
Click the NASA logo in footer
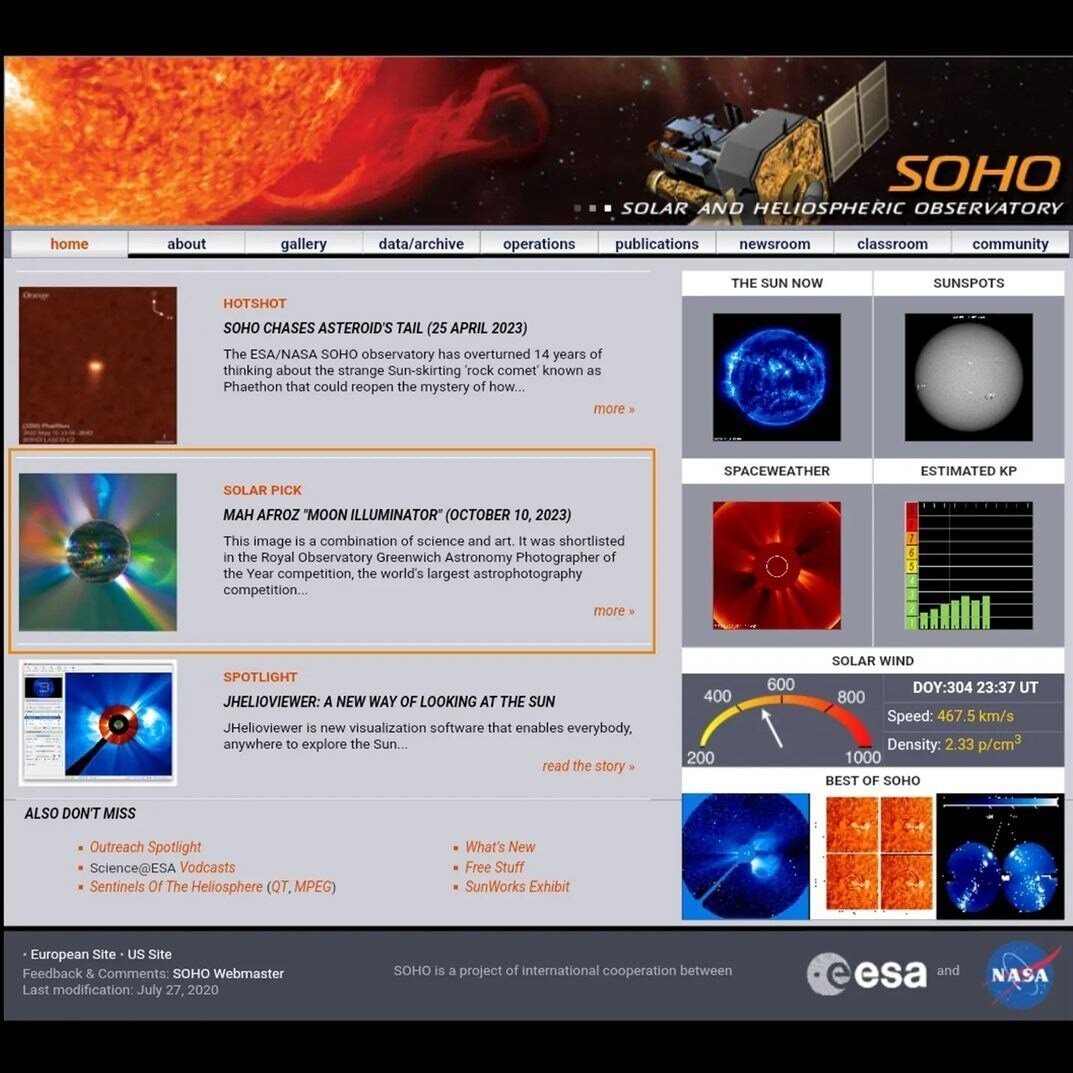pos(1018,973)
